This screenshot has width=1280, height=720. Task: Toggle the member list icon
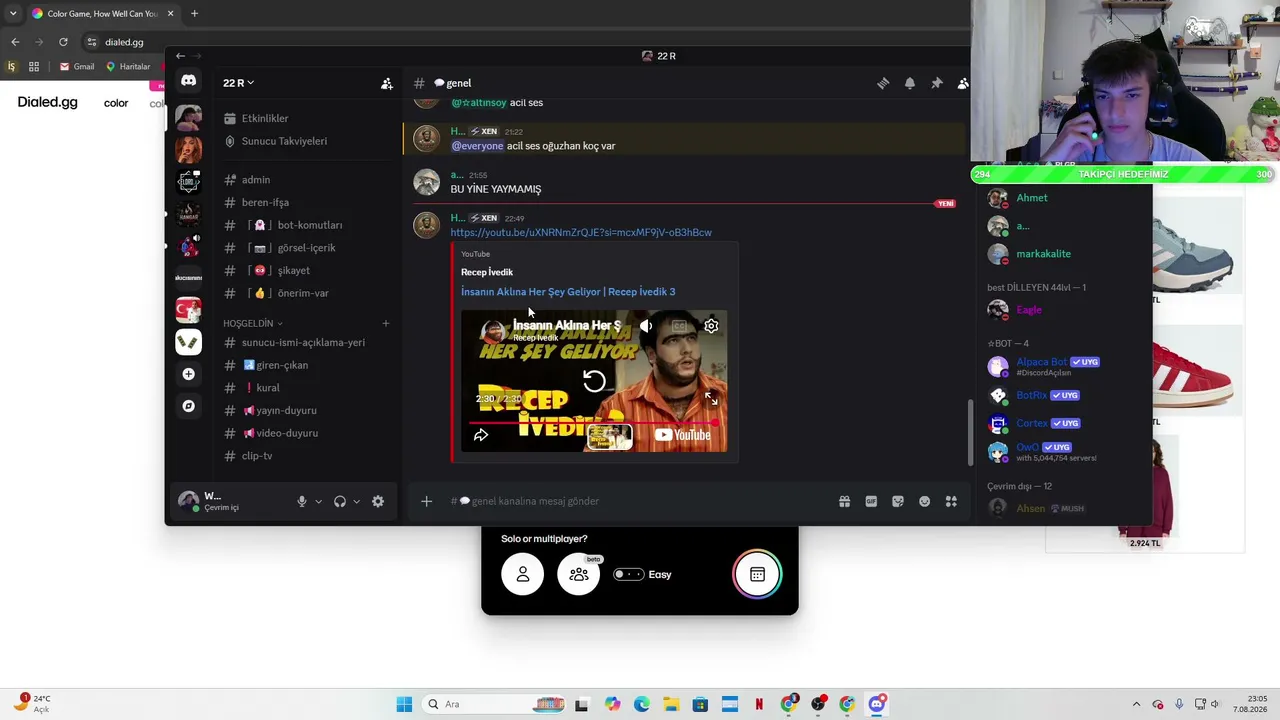[x=962, y=83]
